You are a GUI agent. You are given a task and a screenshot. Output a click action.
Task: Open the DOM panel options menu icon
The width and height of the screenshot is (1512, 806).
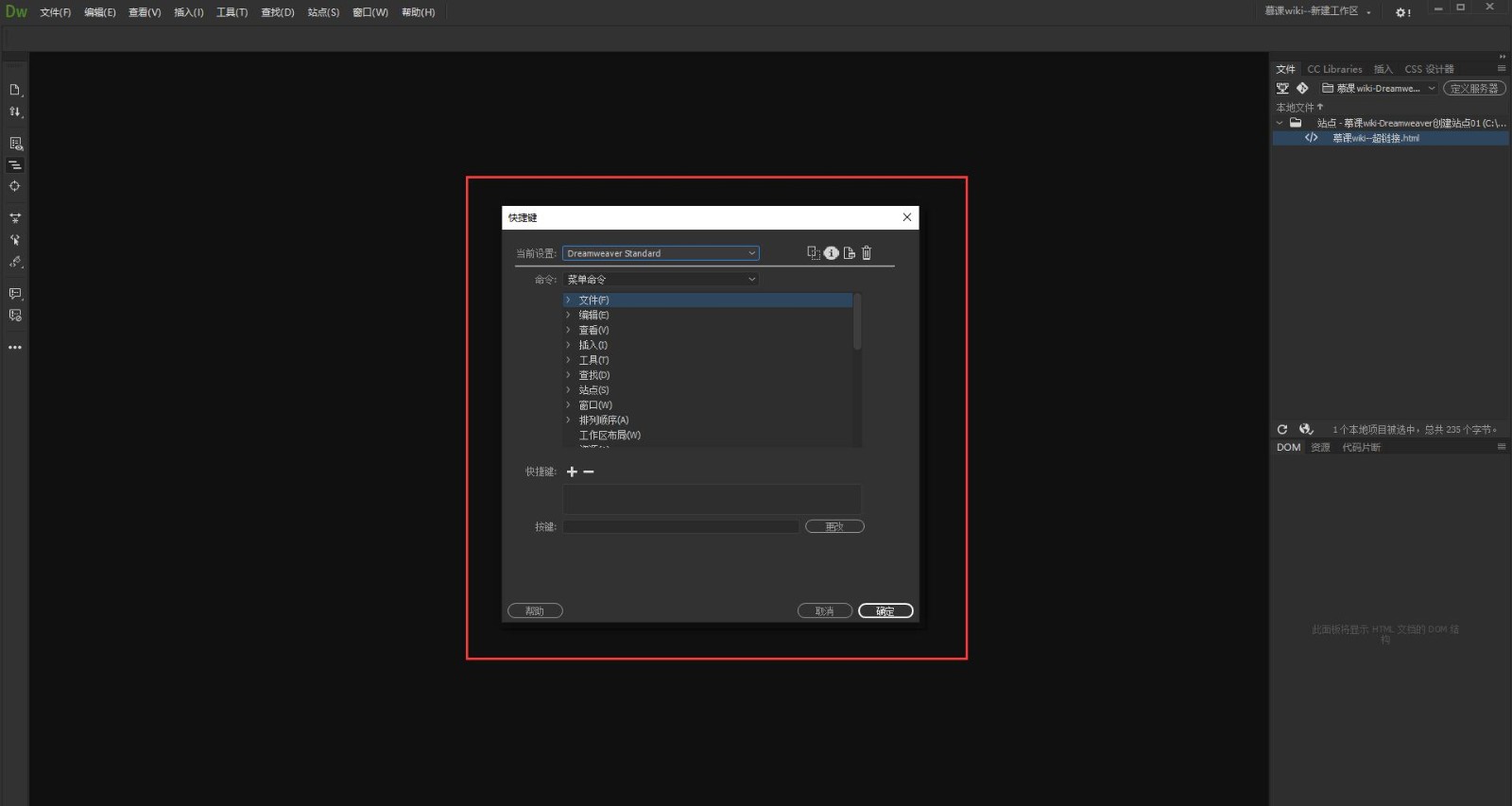[1502, 447]
